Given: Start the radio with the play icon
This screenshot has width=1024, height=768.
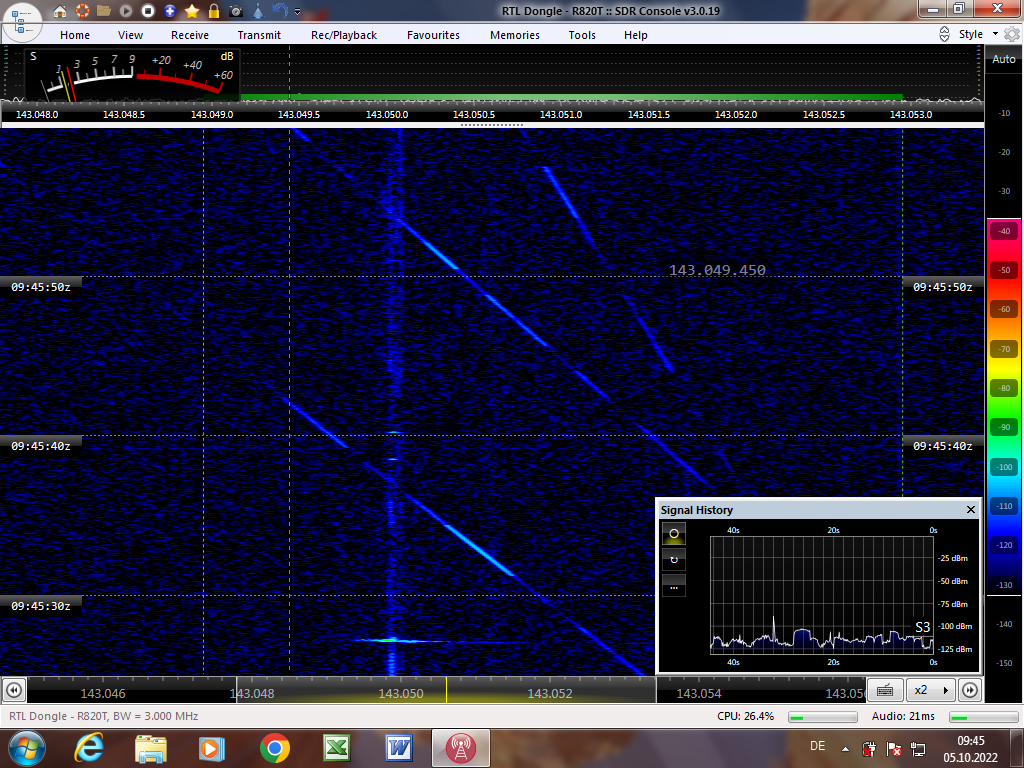Looking at the screenshot, I should (126, 11).
